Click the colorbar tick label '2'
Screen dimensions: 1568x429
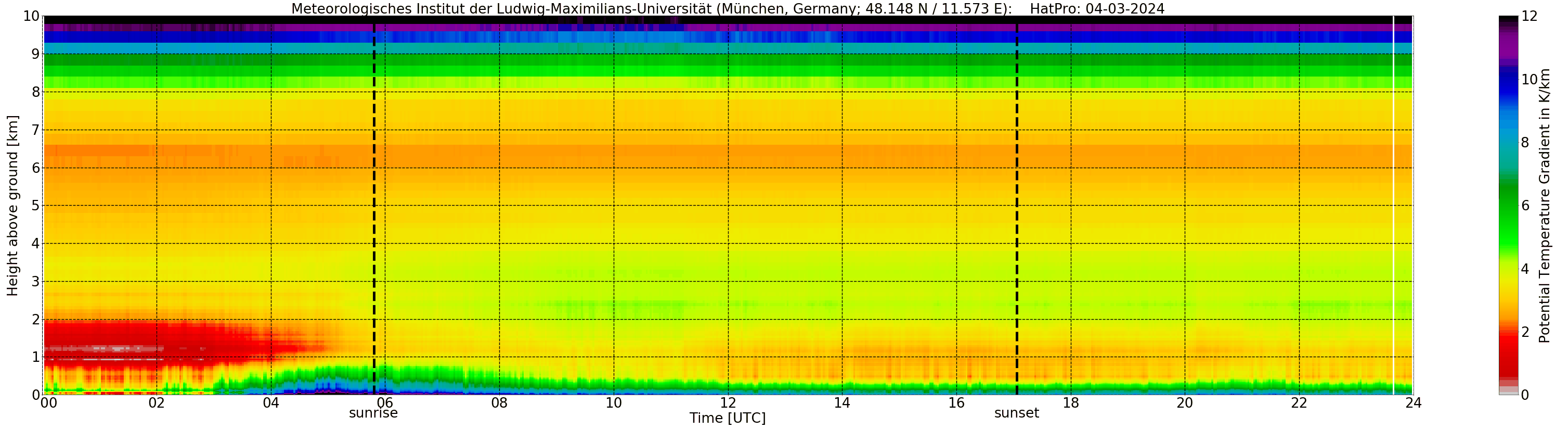point(1525,332)
